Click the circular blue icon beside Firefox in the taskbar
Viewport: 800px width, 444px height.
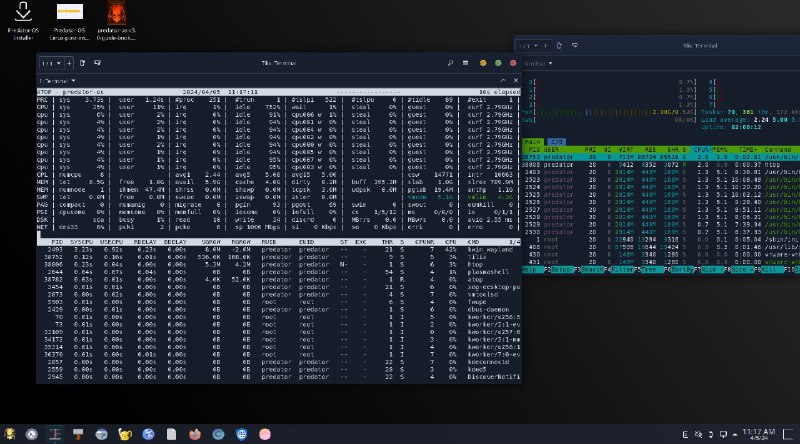[x=218, y=434]
